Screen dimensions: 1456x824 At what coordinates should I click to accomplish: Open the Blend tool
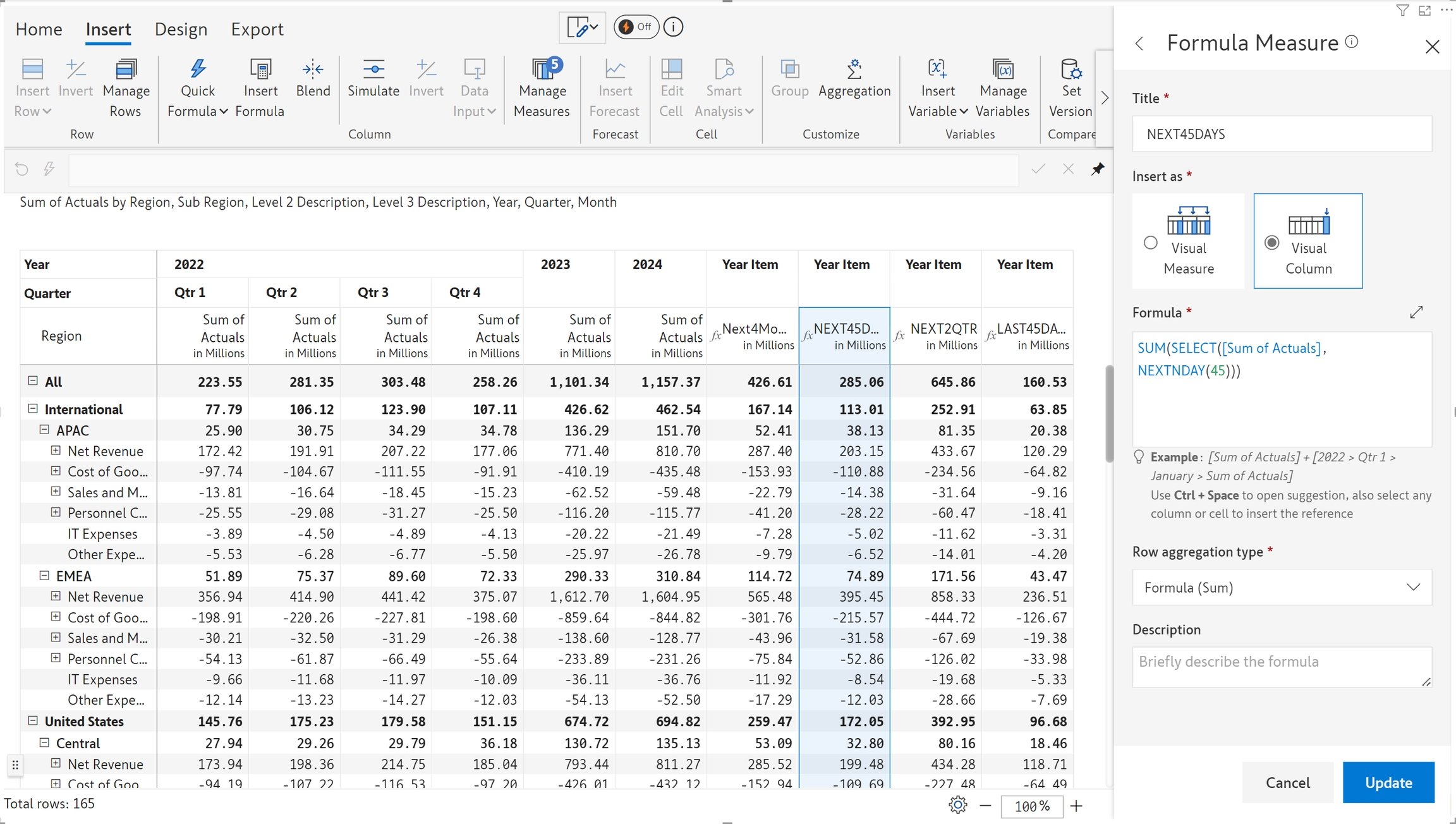pos(313,70)
